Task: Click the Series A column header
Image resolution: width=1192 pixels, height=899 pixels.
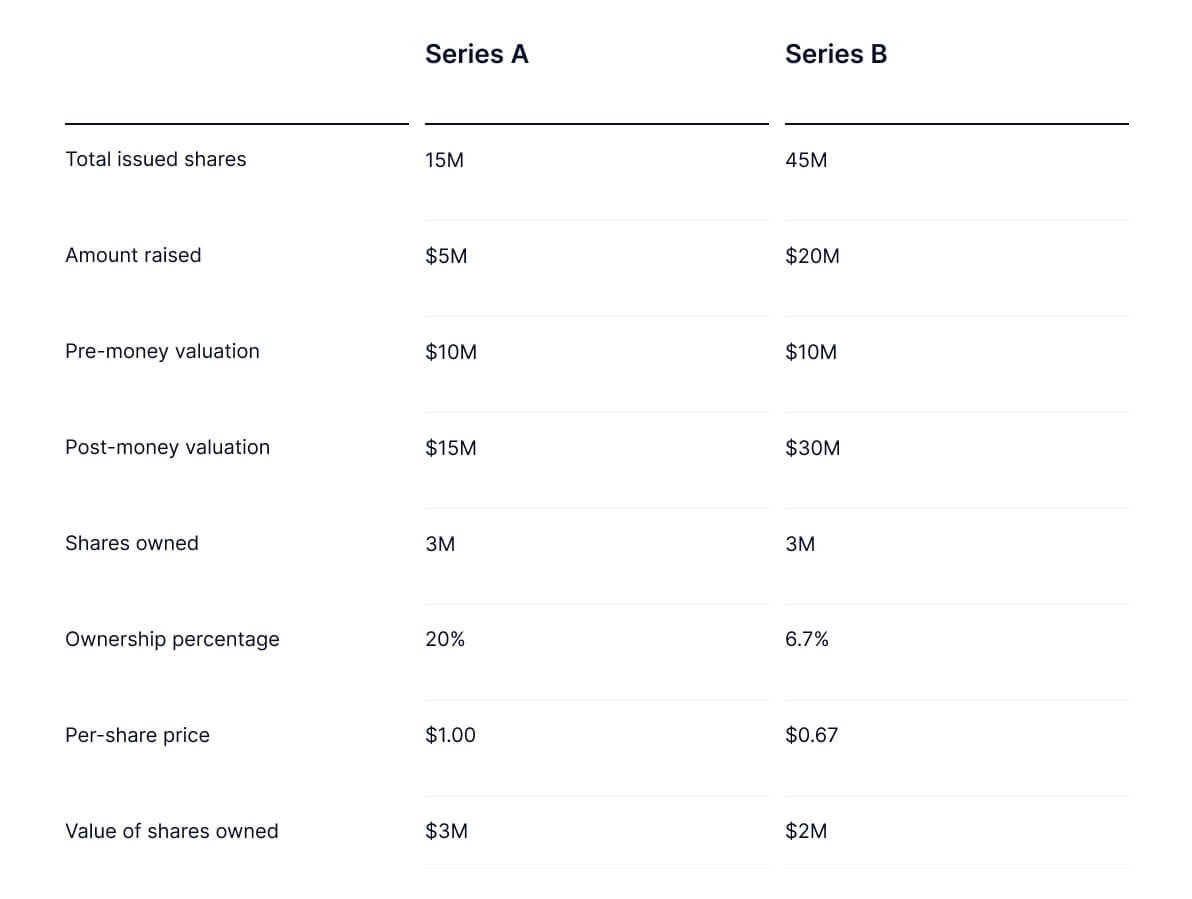Action: (x=476, y=54)
